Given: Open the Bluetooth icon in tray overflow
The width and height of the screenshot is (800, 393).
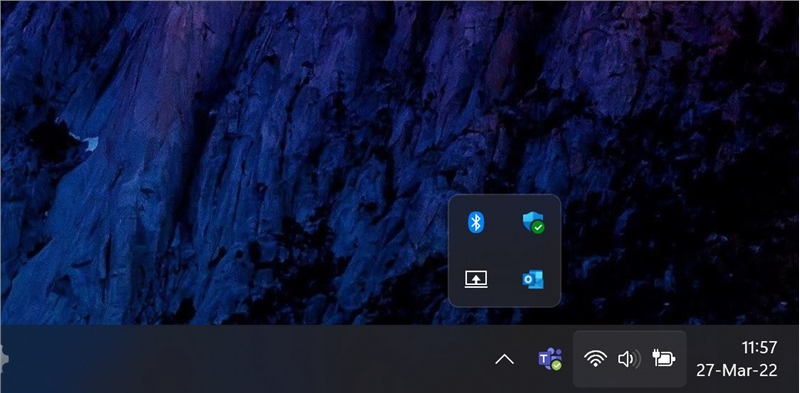Looking at the screenshot, I should point(476,223).
